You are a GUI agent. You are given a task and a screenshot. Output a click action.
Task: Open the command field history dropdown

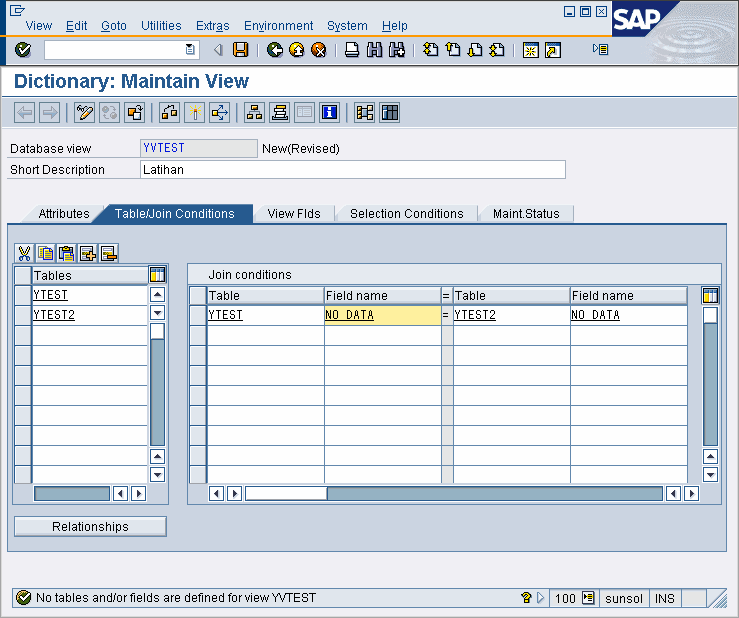tap(190, 49)
